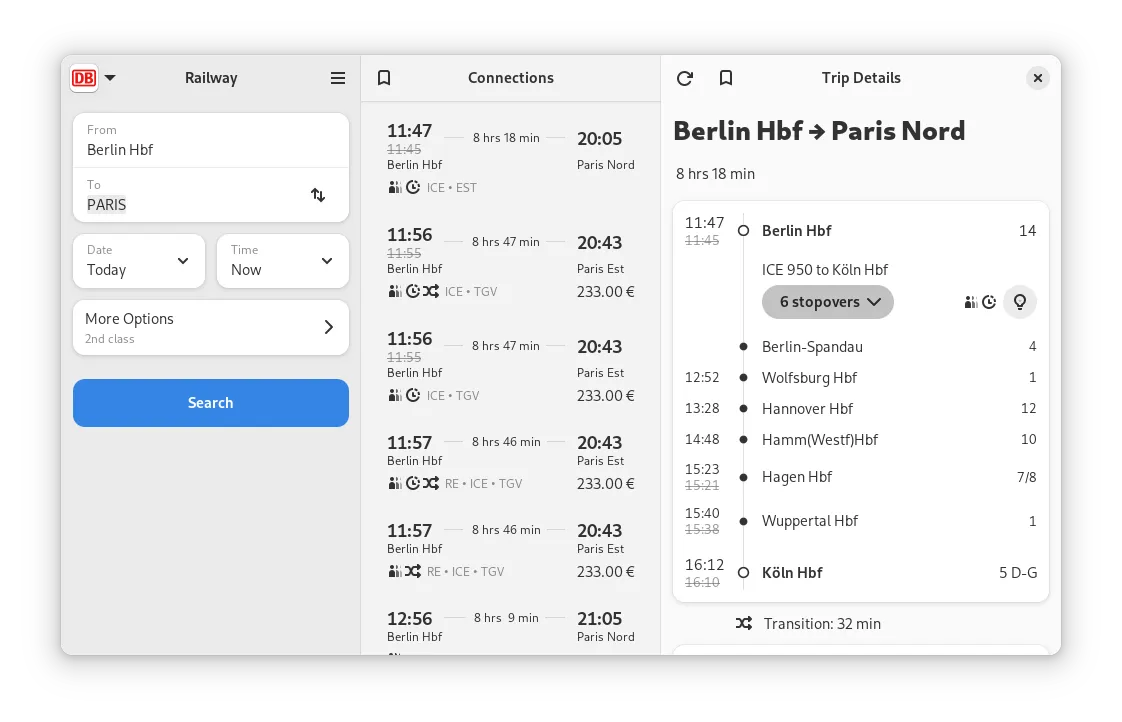The image size is (1122, 722).
Task: Click the load icon in ICE 950 leg
Action: click(970, 302)
